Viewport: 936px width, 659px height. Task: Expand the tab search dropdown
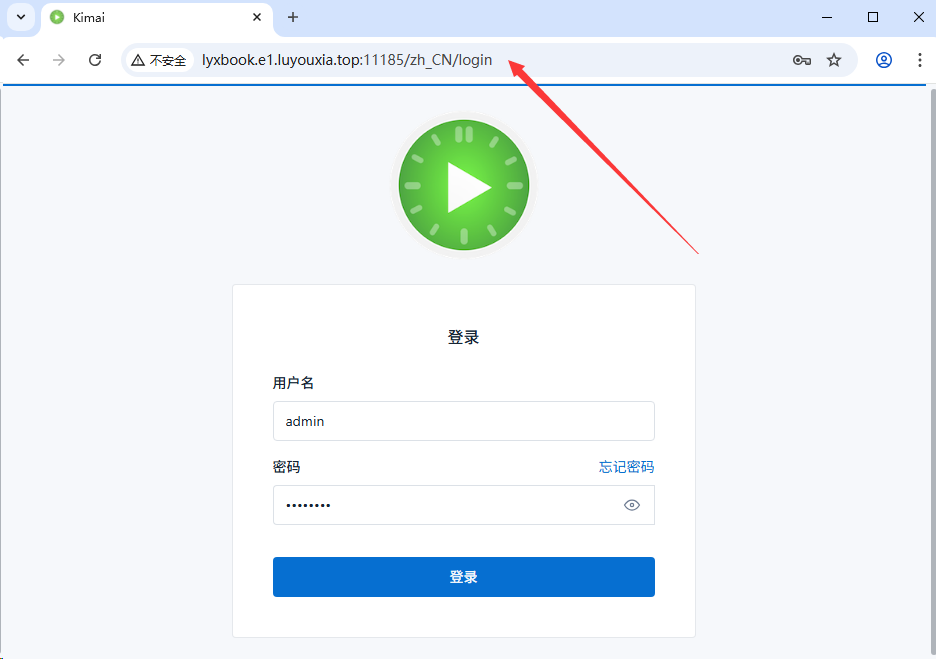click(21, 17)
